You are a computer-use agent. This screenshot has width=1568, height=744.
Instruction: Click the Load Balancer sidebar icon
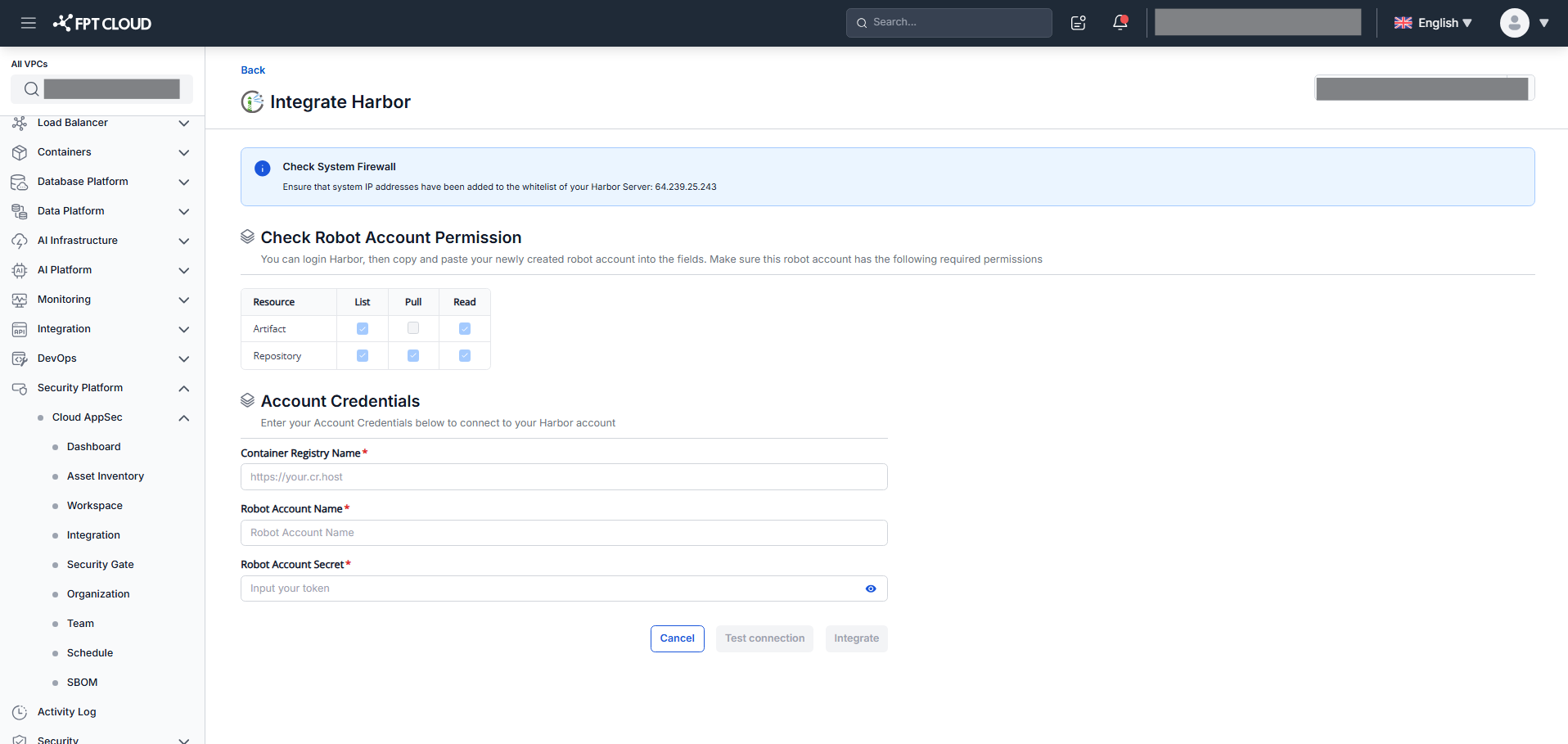(x=20, y=123)
